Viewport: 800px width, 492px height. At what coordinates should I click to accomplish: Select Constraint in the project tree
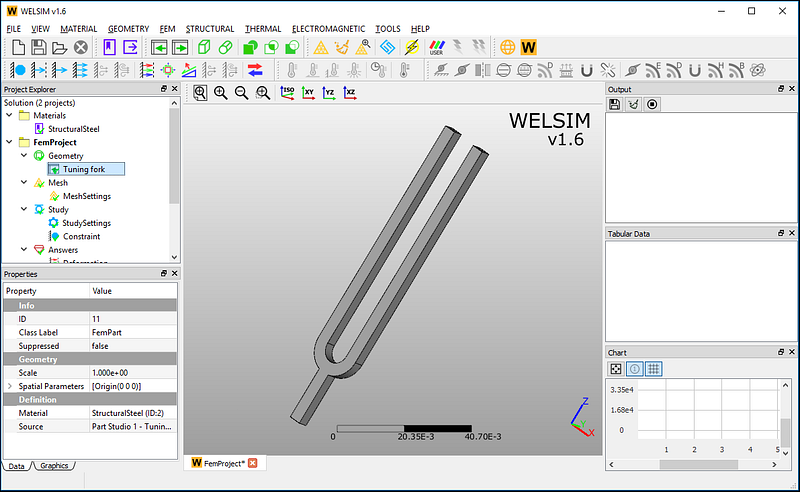pyautogui.click(x=82, y=236)
